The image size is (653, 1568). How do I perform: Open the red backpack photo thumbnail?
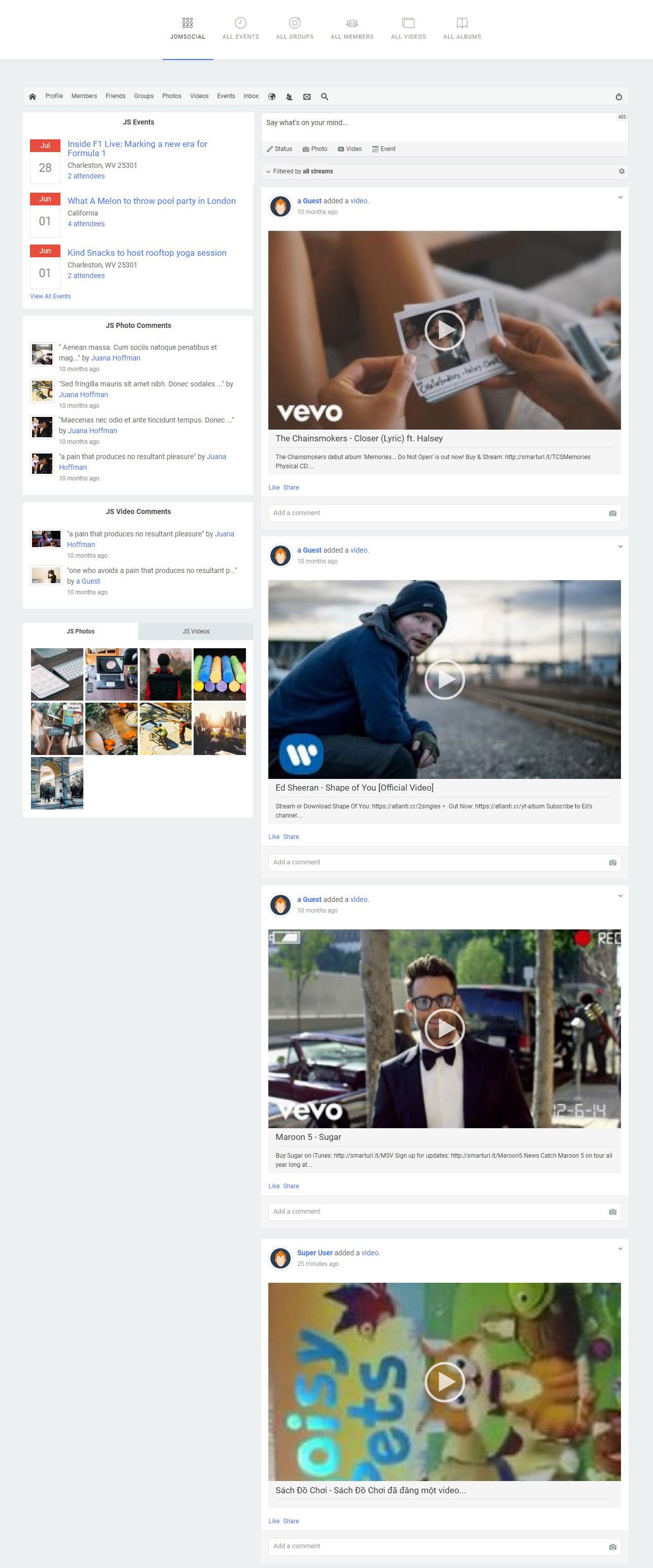(x=166, y=675)
